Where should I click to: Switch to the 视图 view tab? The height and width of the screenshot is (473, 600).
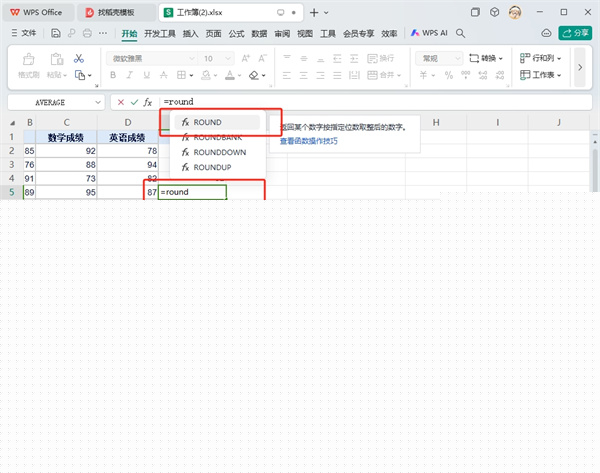pos(305,34)
